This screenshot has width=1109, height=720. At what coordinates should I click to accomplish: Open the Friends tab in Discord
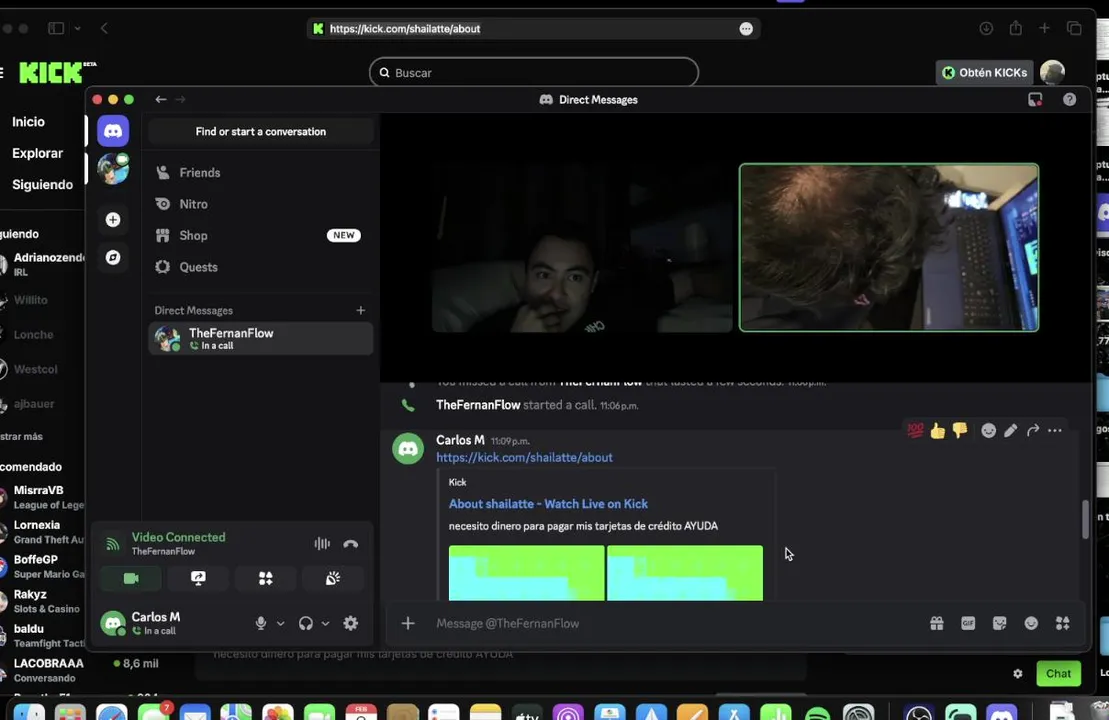[x=260, y=173]
